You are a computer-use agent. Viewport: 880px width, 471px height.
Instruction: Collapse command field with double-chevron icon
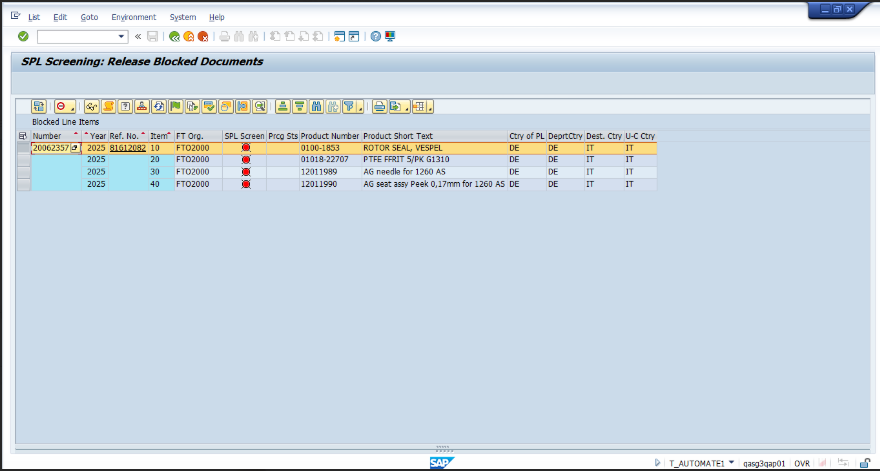pos(138,36)
